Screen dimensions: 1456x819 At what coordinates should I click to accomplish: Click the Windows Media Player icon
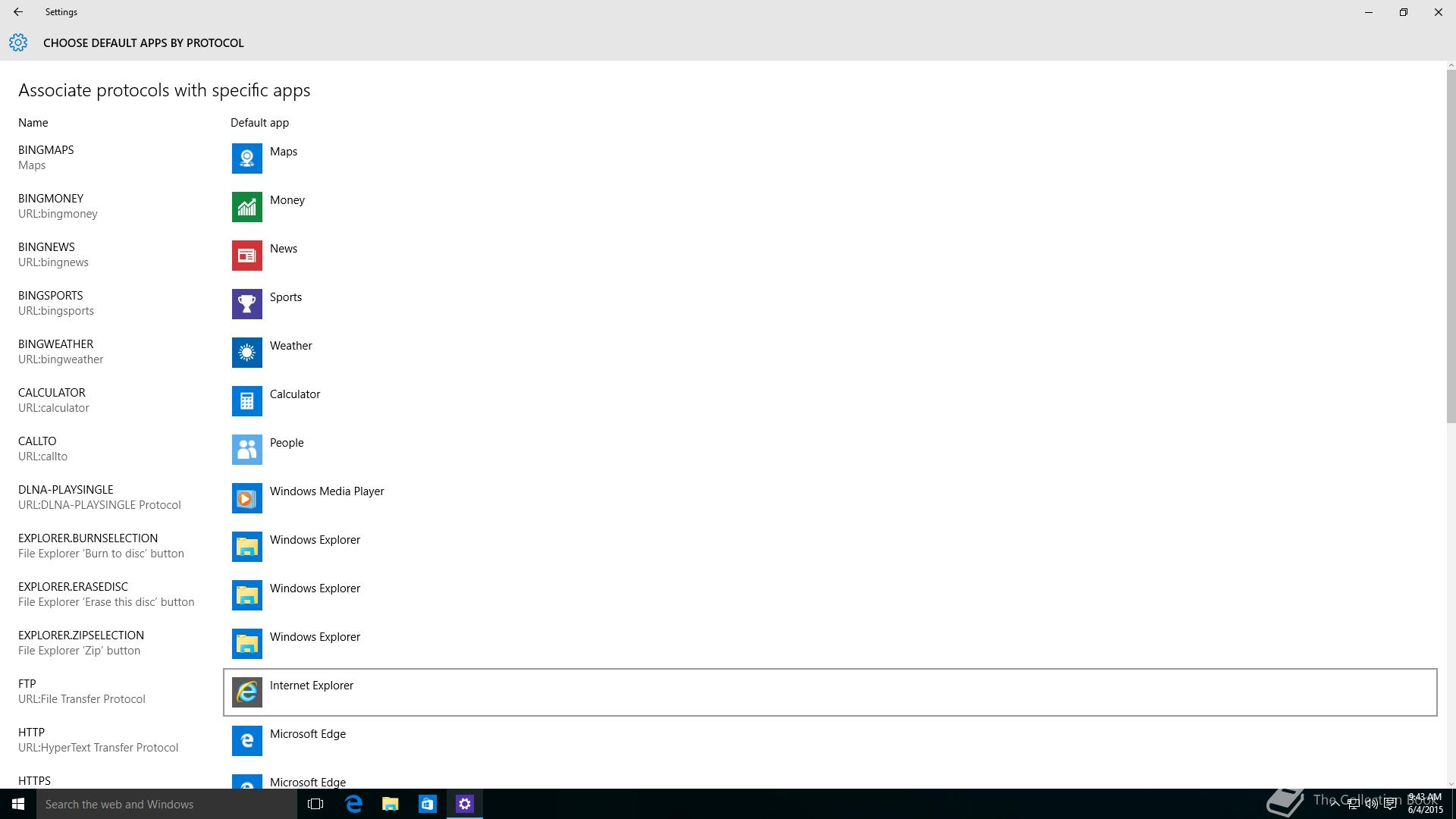pos(246,498)
